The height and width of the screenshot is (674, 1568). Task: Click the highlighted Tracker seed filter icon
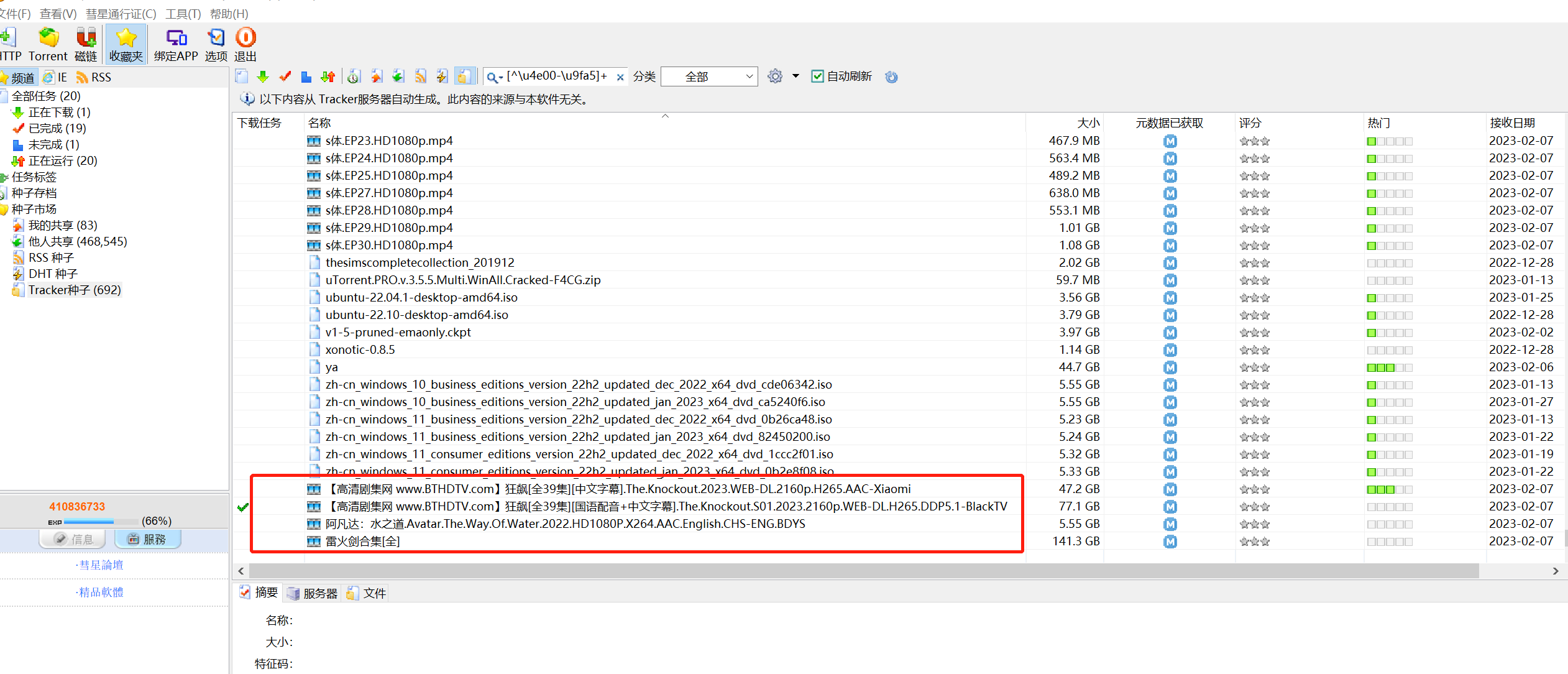click(465, 76)
